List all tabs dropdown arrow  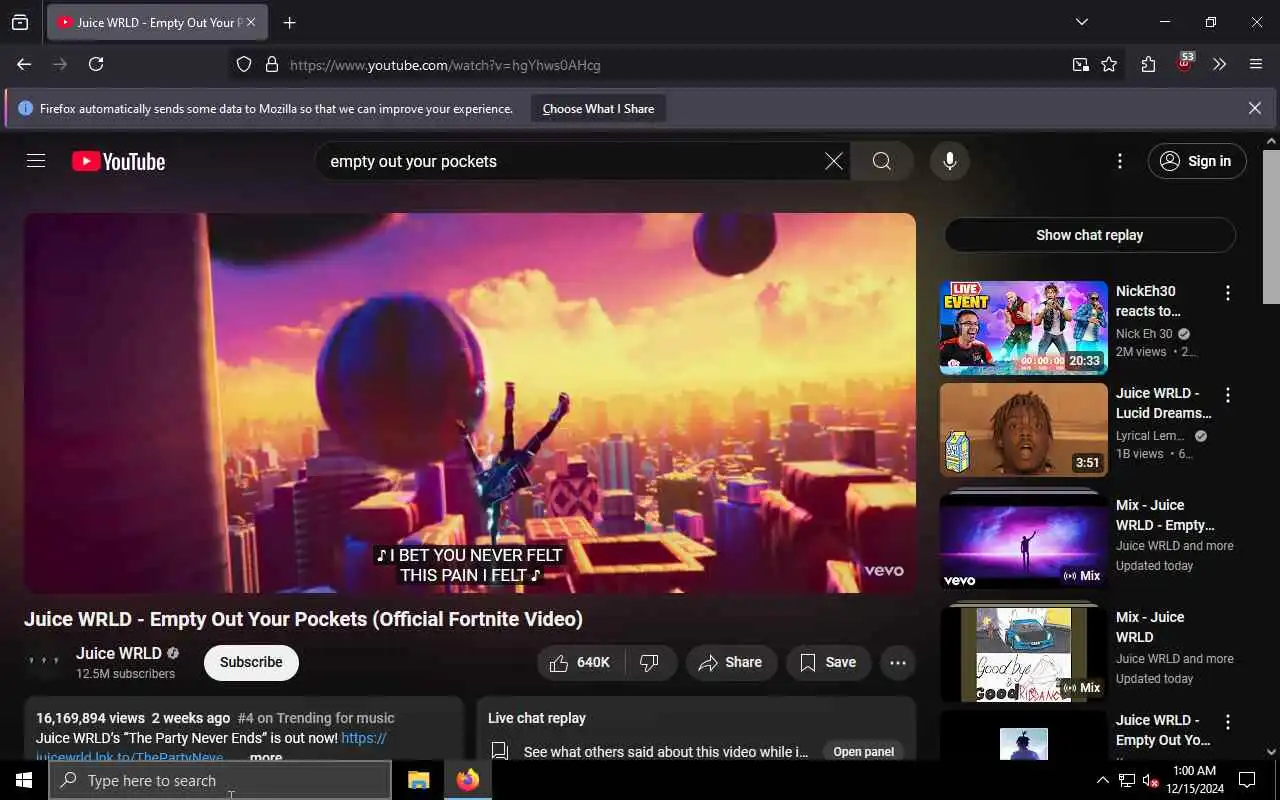point(1082,22)
